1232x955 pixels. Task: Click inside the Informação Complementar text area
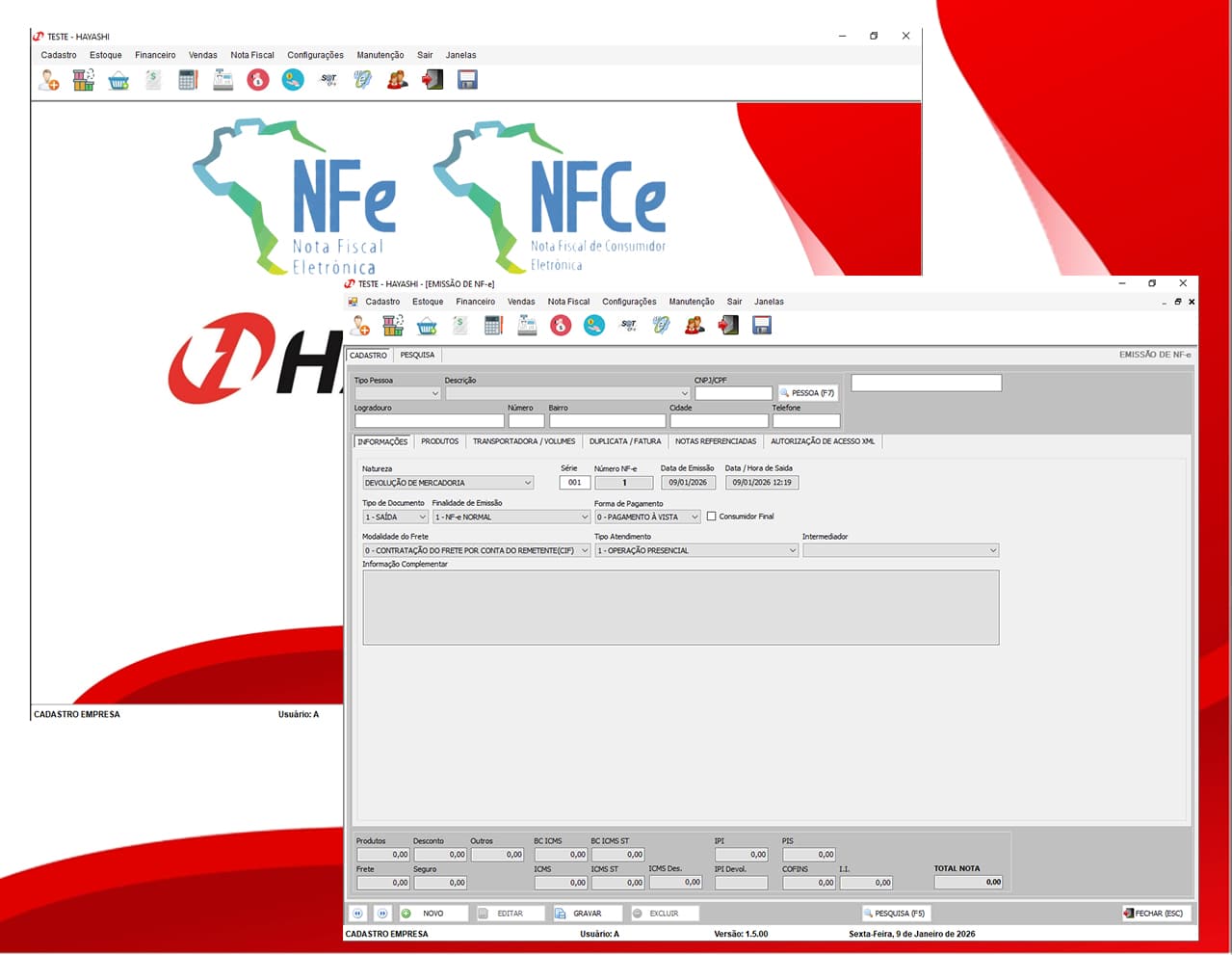(x=680, y=607)
